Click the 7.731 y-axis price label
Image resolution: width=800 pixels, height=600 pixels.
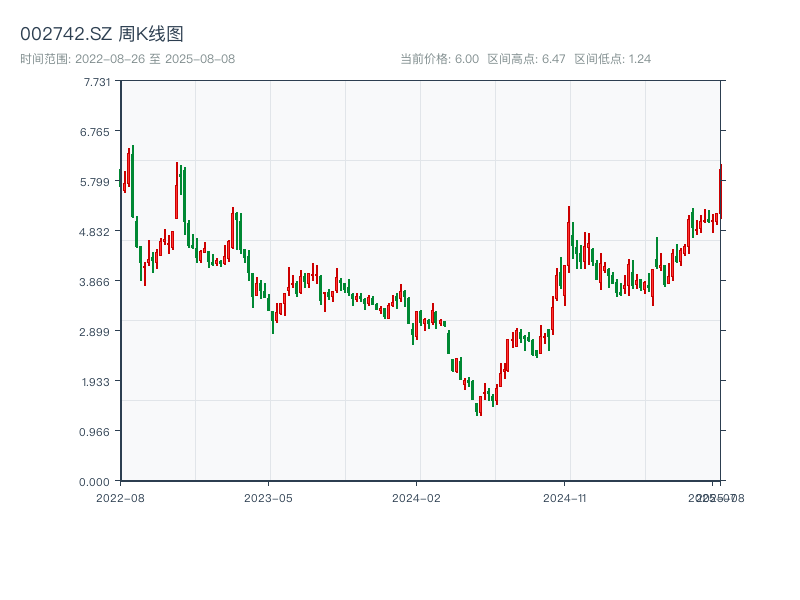(97, 82)
